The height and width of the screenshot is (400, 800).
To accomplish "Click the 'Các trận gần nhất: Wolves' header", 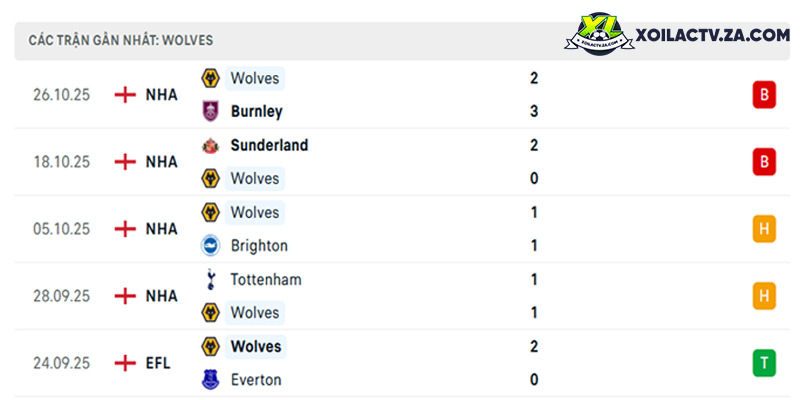I will (121, 41).
